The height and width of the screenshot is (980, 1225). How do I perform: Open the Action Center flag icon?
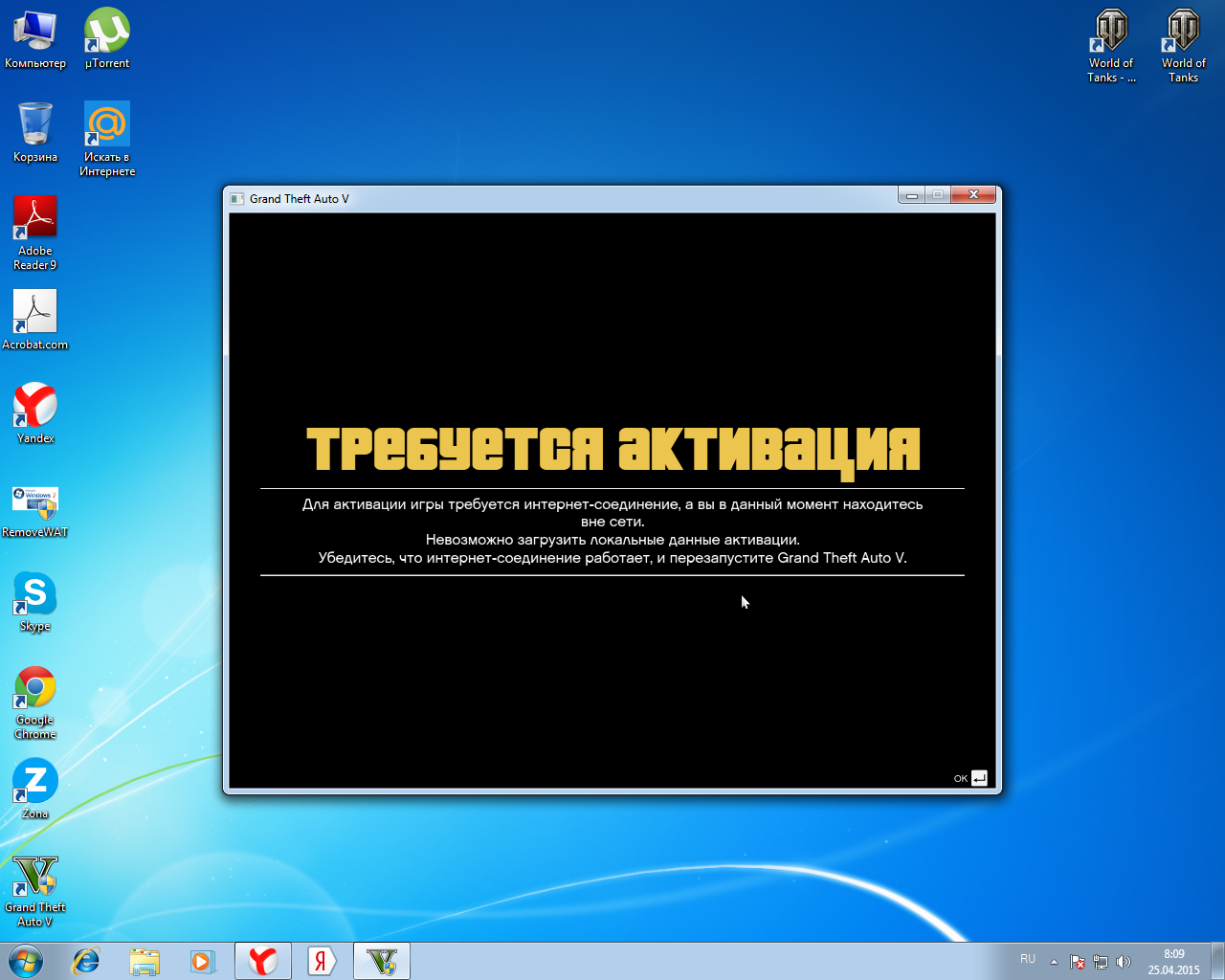[1078, 962]
